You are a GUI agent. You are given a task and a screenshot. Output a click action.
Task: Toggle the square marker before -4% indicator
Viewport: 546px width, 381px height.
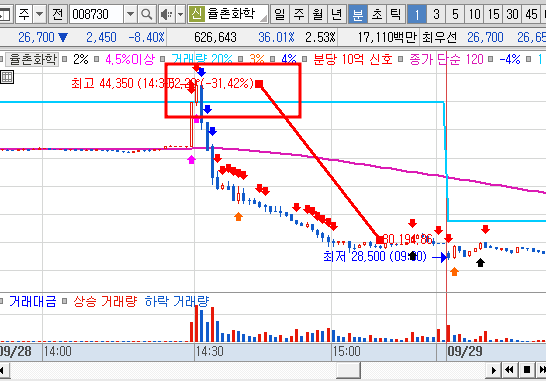point(491,59)
